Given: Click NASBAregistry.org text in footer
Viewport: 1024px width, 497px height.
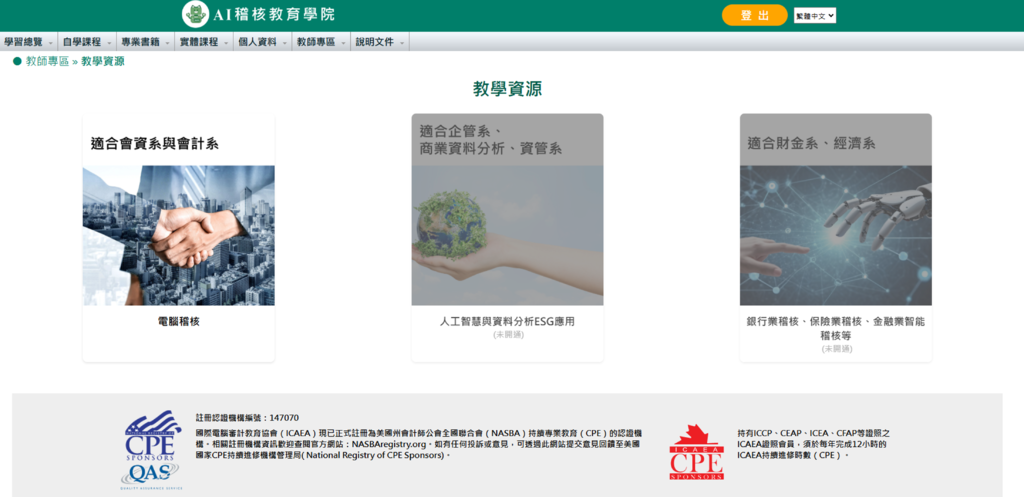Looking at the screenshot, I should (x=387, y=444).
